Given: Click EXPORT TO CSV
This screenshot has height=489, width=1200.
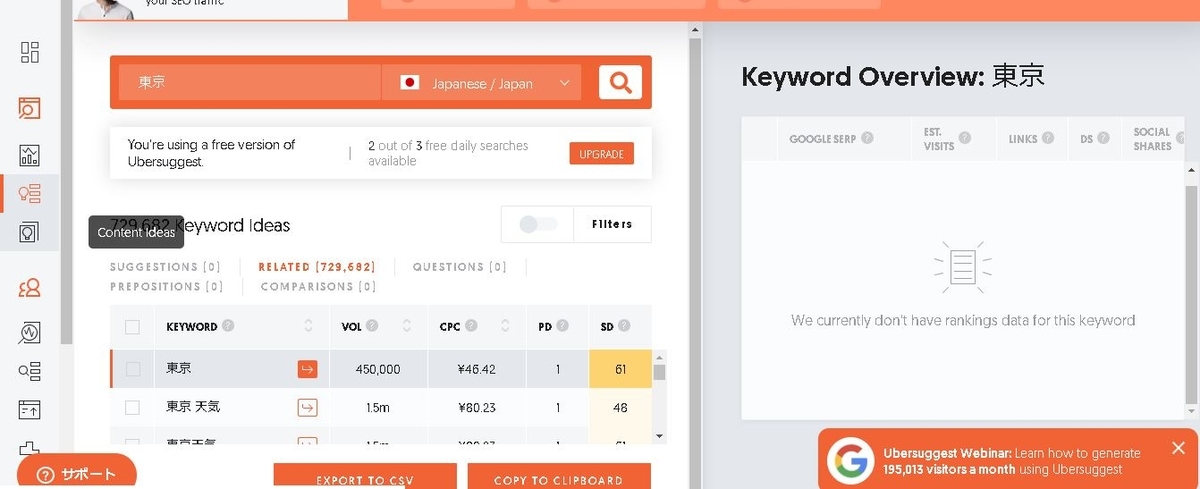Looking at the screenshot, I should [x=365, y=477].
